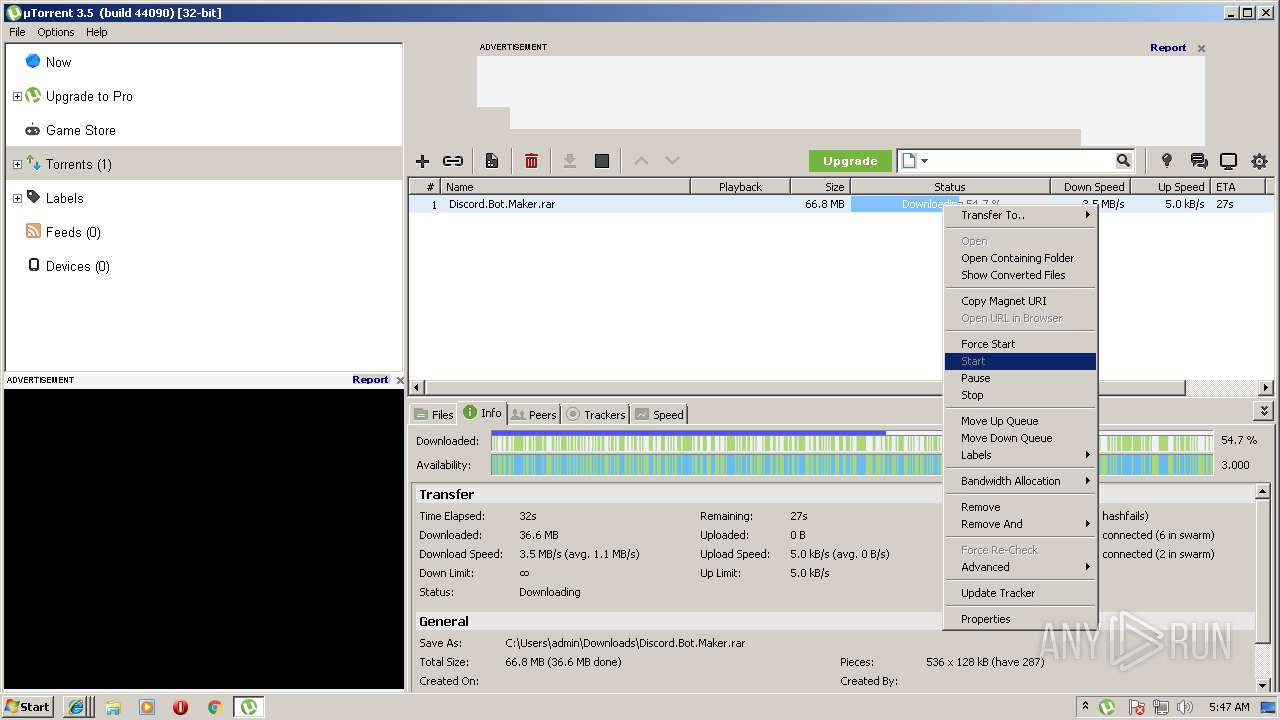Click the Stop Torrent square icon
Image resolution: width=1280 pixels, height=720 pixels.
(x=602, y=161)
